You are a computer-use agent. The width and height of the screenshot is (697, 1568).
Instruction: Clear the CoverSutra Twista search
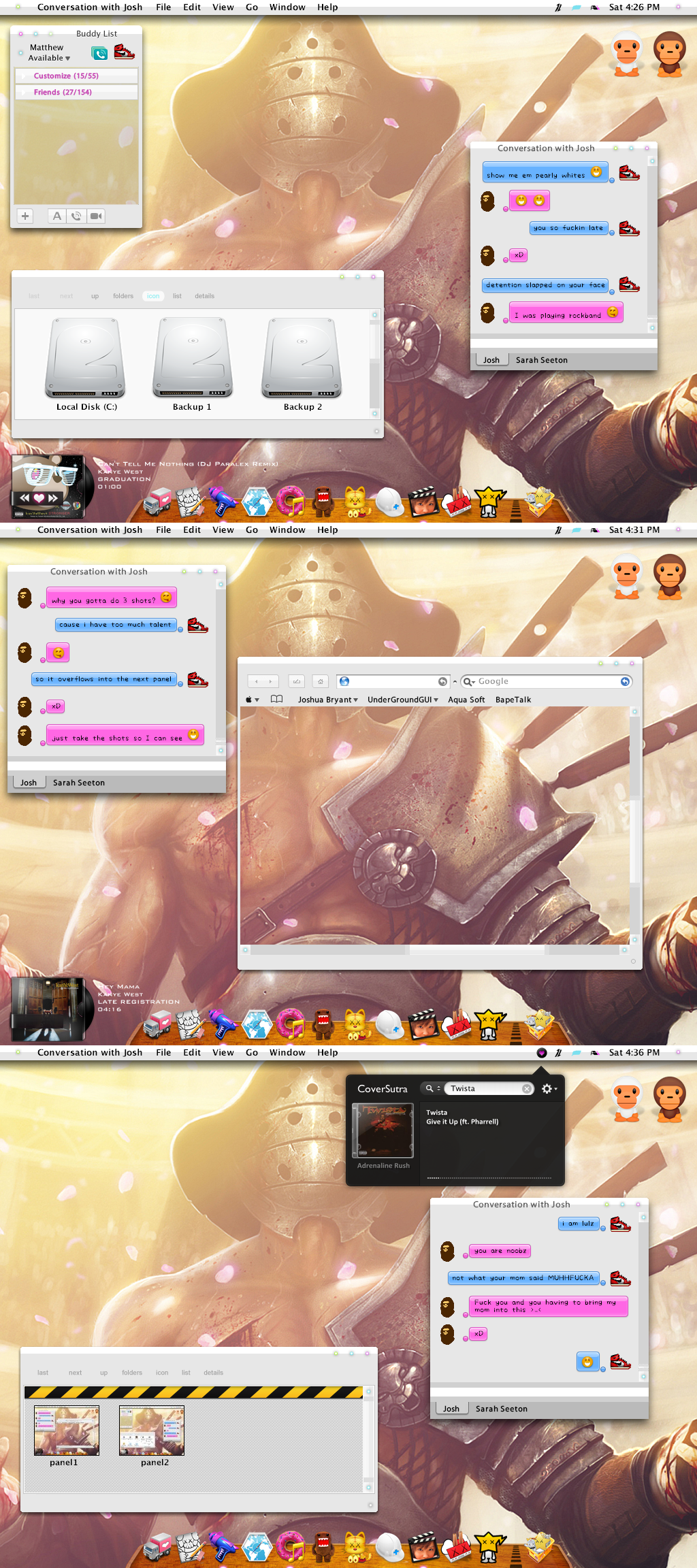click(527, 1089)
